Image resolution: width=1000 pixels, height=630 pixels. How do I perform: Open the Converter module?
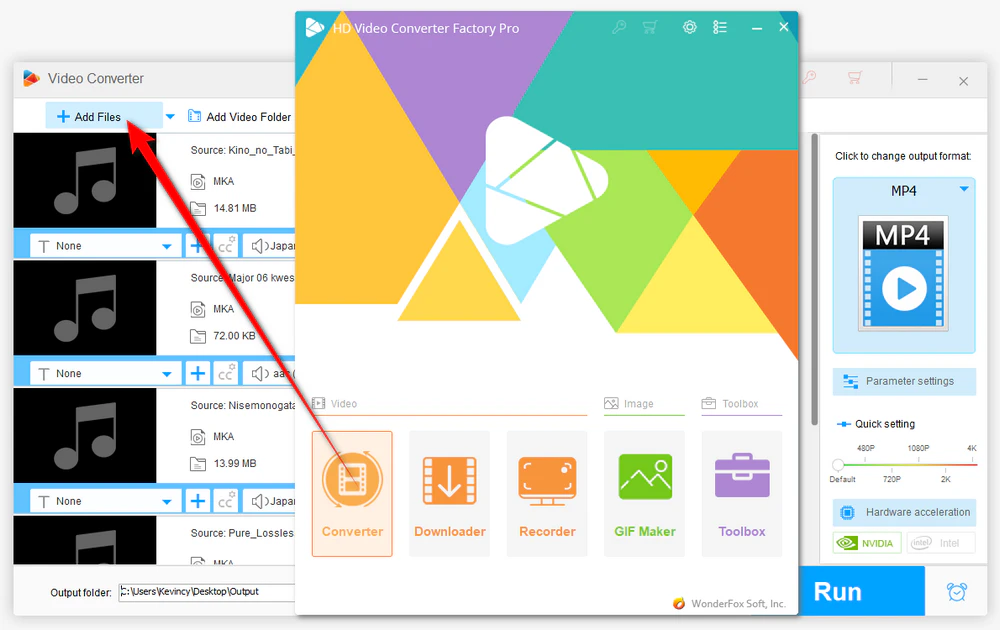tap(352, 494)
